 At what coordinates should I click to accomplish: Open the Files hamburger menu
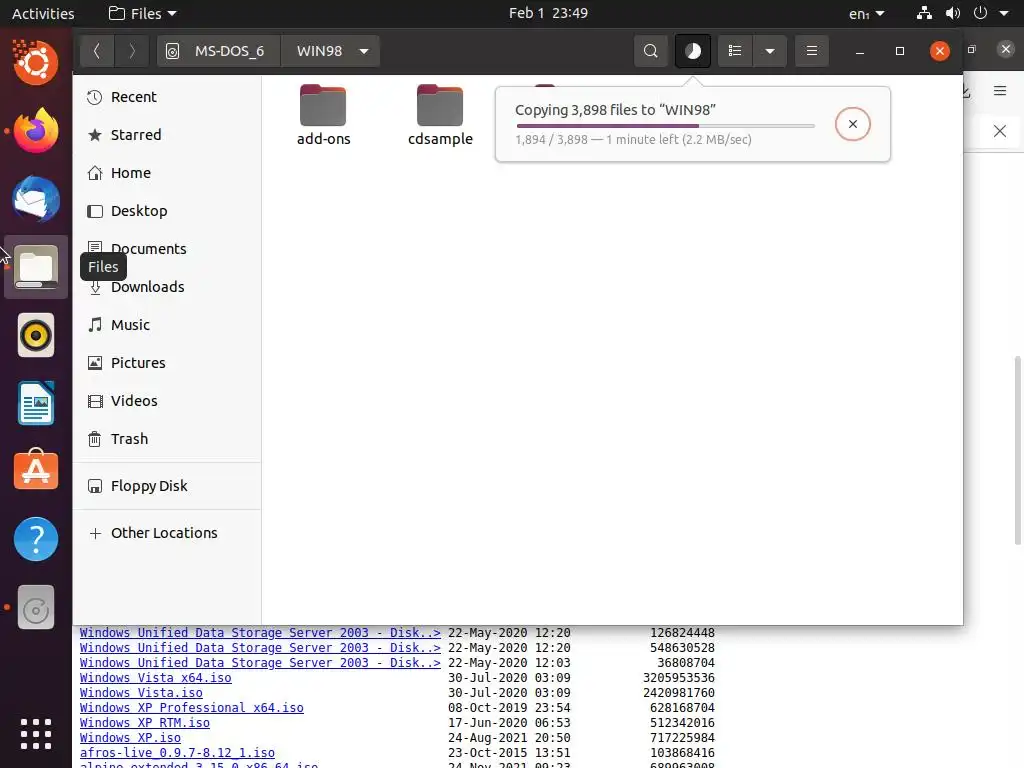[812, 51]
